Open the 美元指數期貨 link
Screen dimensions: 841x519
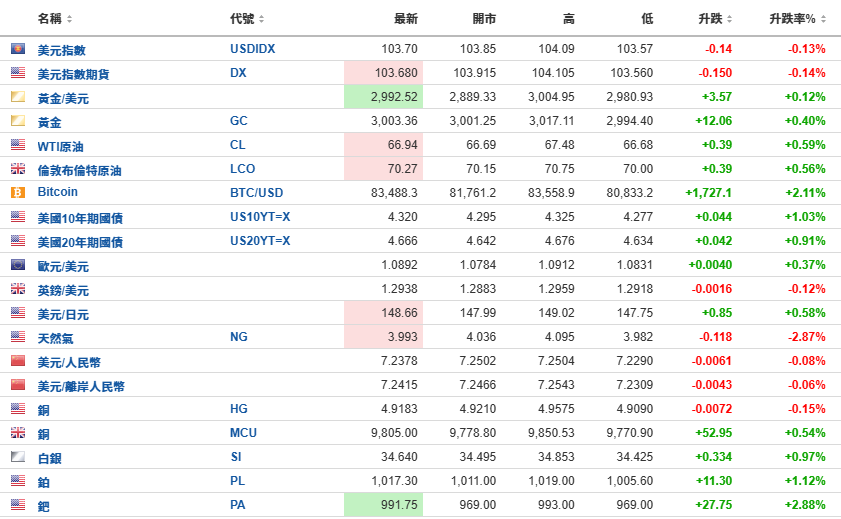[x=73, y=74]
